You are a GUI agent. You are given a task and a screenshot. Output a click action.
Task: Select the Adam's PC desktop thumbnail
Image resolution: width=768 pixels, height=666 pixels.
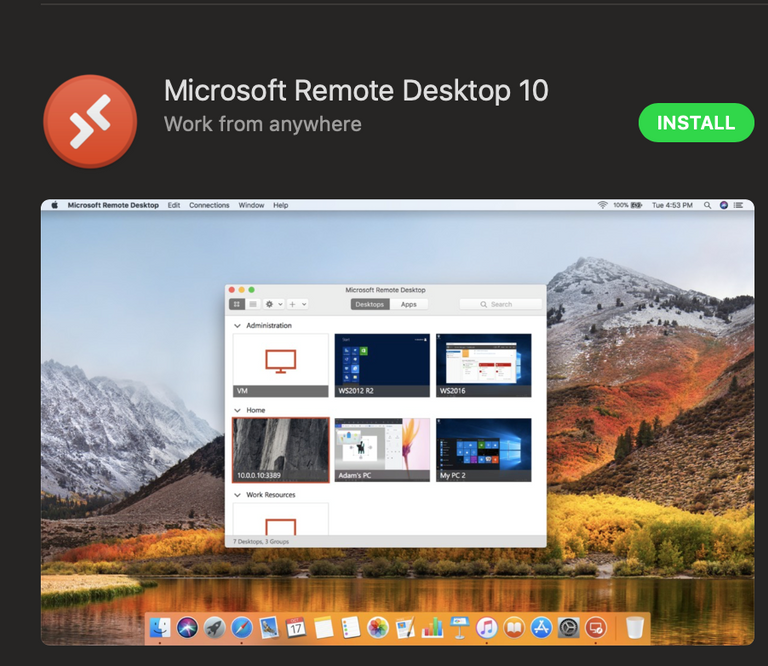click(x=382, y=450)
